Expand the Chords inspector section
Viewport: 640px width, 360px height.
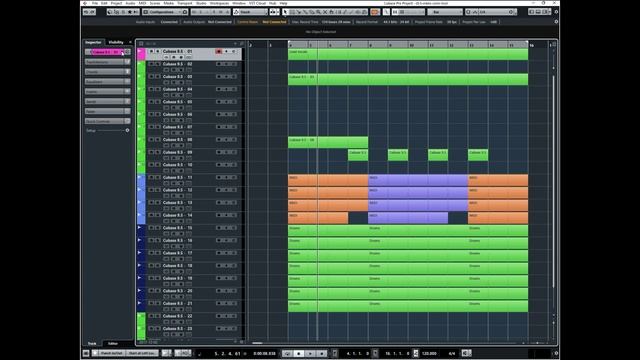point(108,72)
